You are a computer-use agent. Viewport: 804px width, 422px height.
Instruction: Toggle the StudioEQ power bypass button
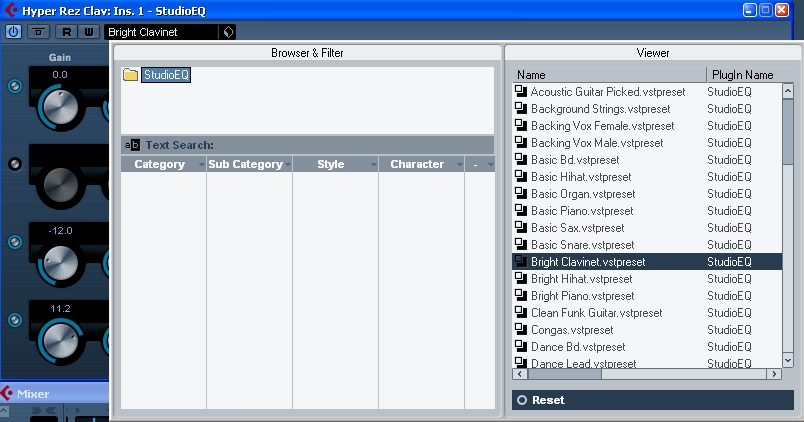pos(13,32)
